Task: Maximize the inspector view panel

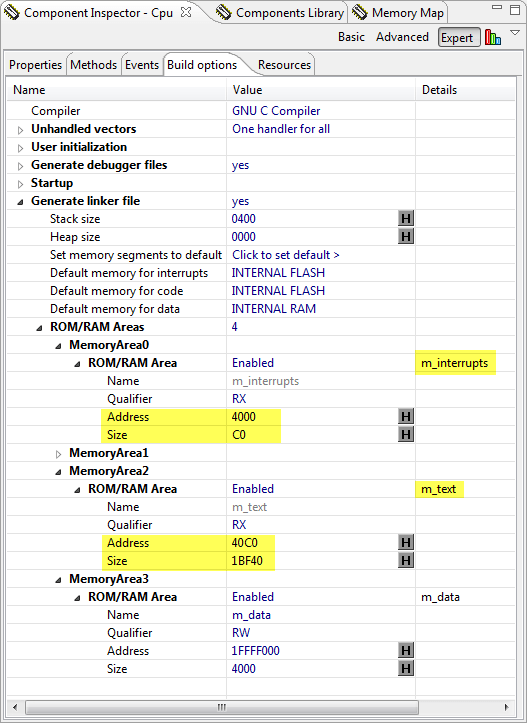Action: pyautogui.click(x=515, y=10)
